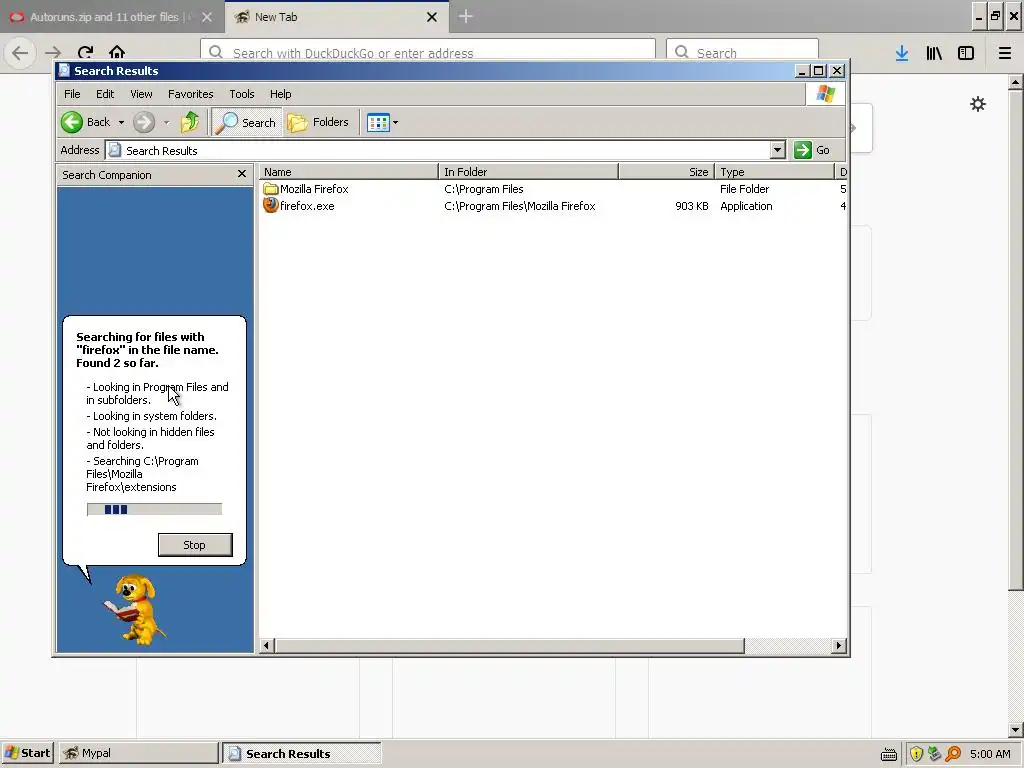Click the Forward arrow in Explorer toolbar

(144, 122)
